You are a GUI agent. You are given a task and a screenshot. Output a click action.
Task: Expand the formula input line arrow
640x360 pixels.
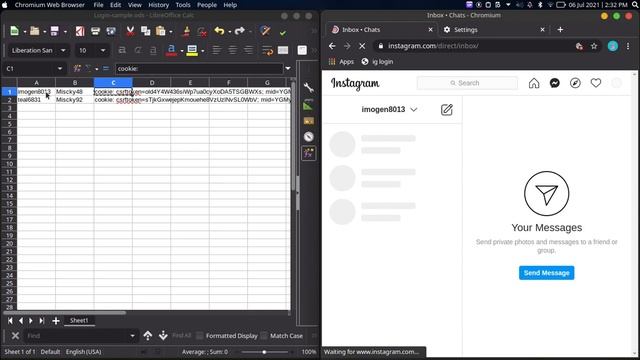click(x=288, y=69)
